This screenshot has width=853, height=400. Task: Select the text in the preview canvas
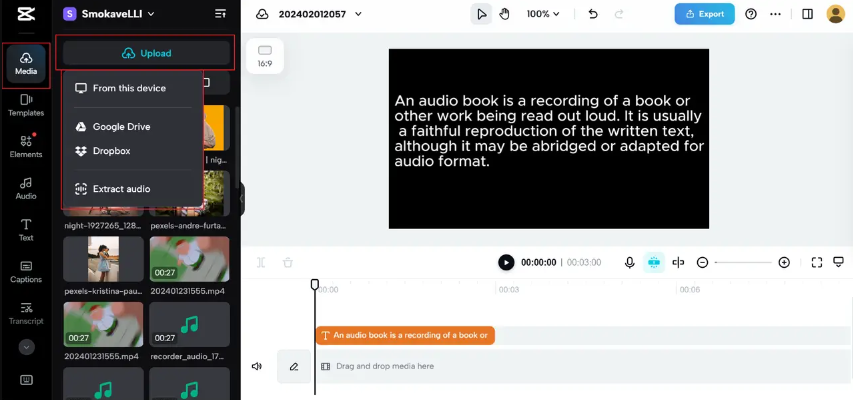549,131
